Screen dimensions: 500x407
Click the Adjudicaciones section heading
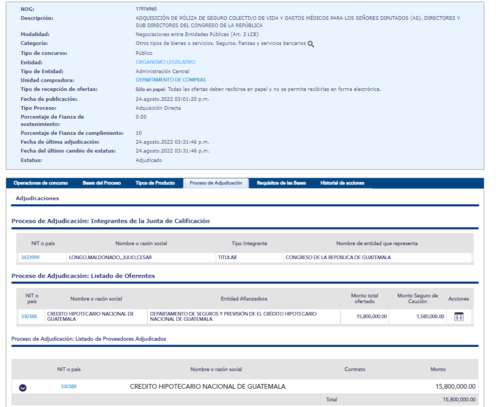(37, 198)
